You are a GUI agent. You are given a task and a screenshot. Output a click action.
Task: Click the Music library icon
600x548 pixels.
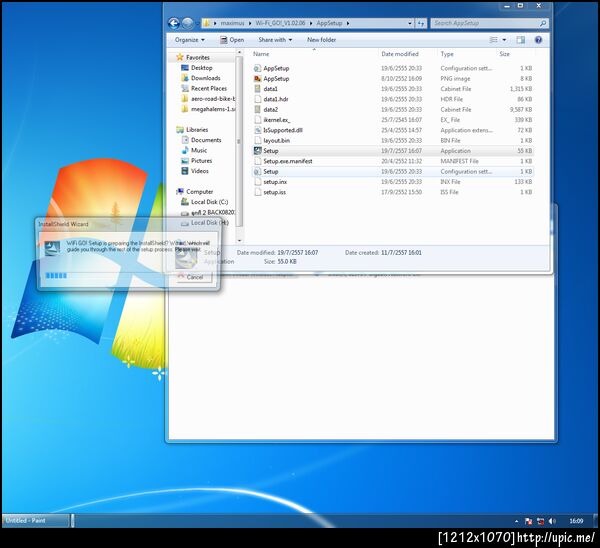coord(185,150)
